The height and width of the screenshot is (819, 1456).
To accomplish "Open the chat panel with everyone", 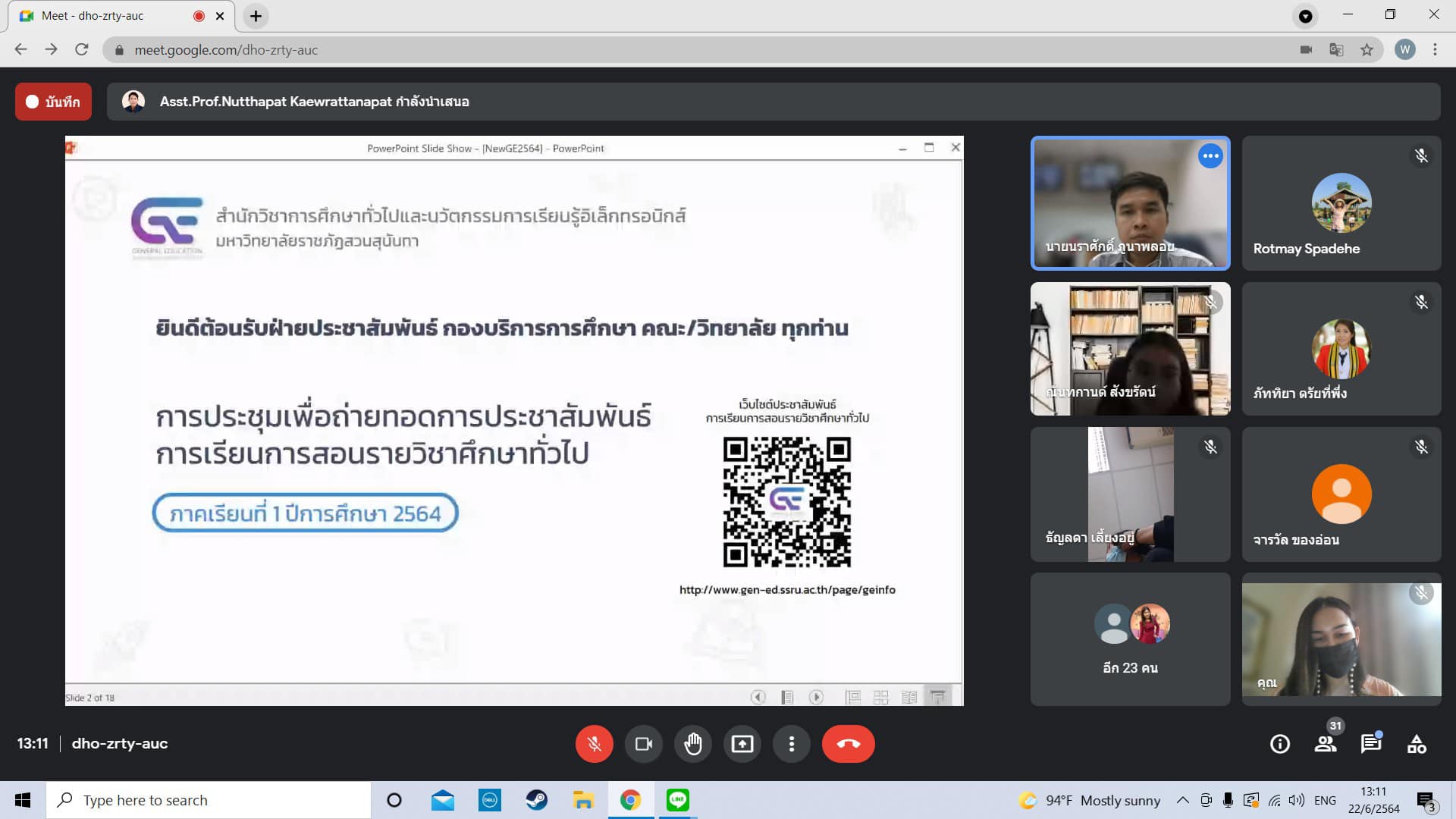I will pyautogui.click(x=1370, y=744).
